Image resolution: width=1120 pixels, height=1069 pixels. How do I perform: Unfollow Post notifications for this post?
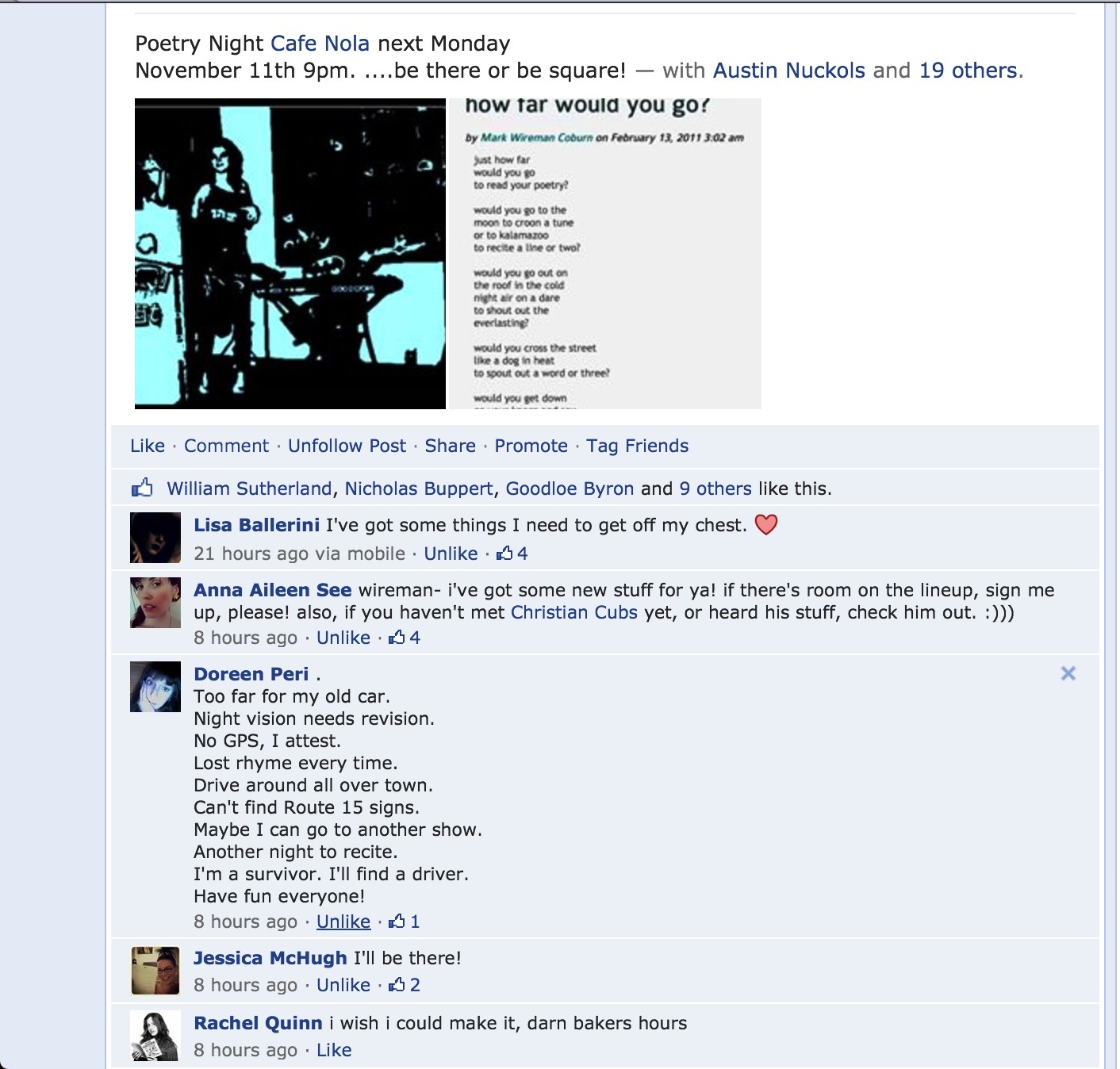tap(347, 446)
